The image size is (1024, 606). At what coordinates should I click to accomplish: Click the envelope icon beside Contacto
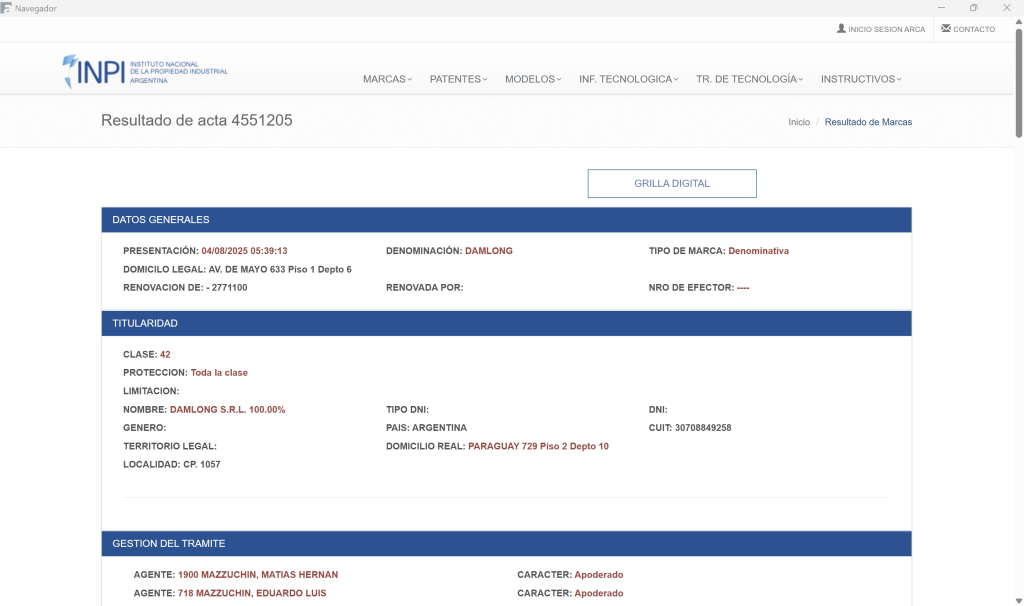pos(946,29)
